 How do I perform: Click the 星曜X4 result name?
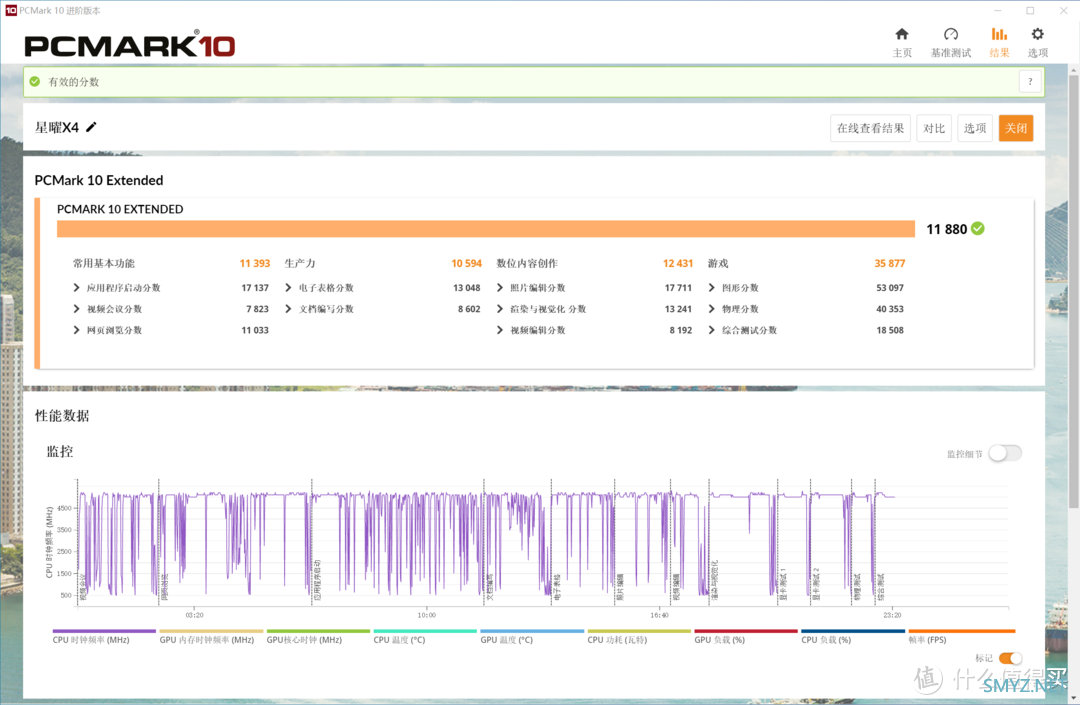coord(57,127)
